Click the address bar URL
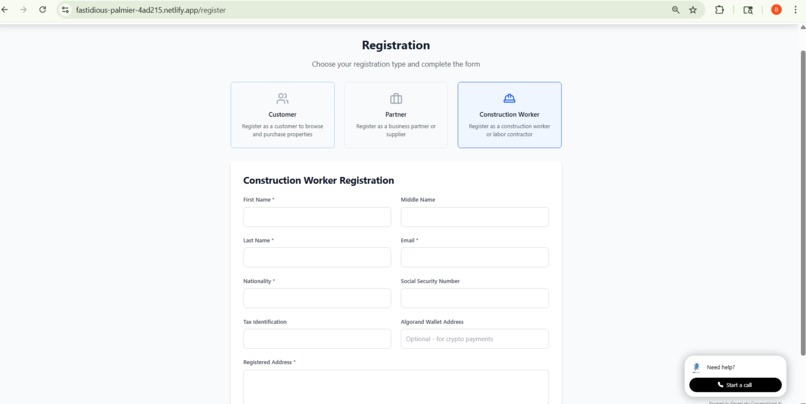This screenshot has width=806, height=404. [151, 10]
